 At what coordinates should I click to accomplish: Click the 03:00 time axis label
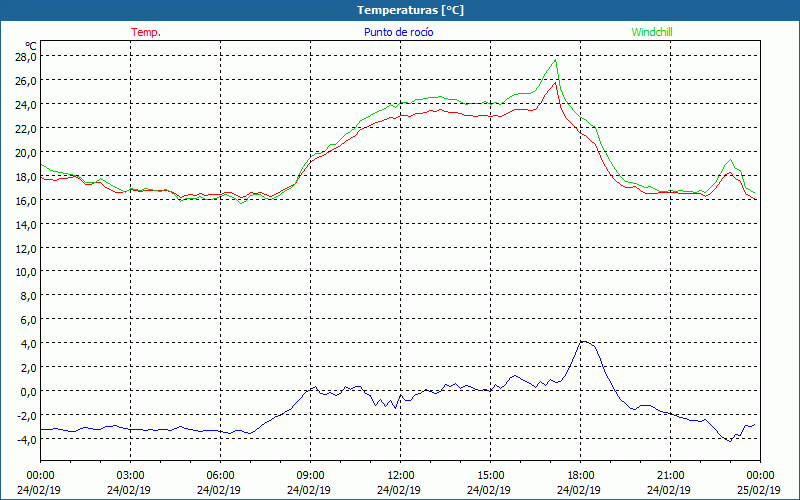tap(131, 476)
